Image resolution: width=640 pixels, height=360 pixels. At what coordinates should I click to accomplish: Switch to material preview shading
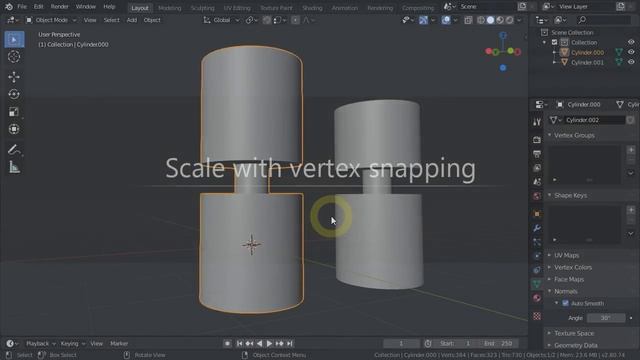click(500, 20)
